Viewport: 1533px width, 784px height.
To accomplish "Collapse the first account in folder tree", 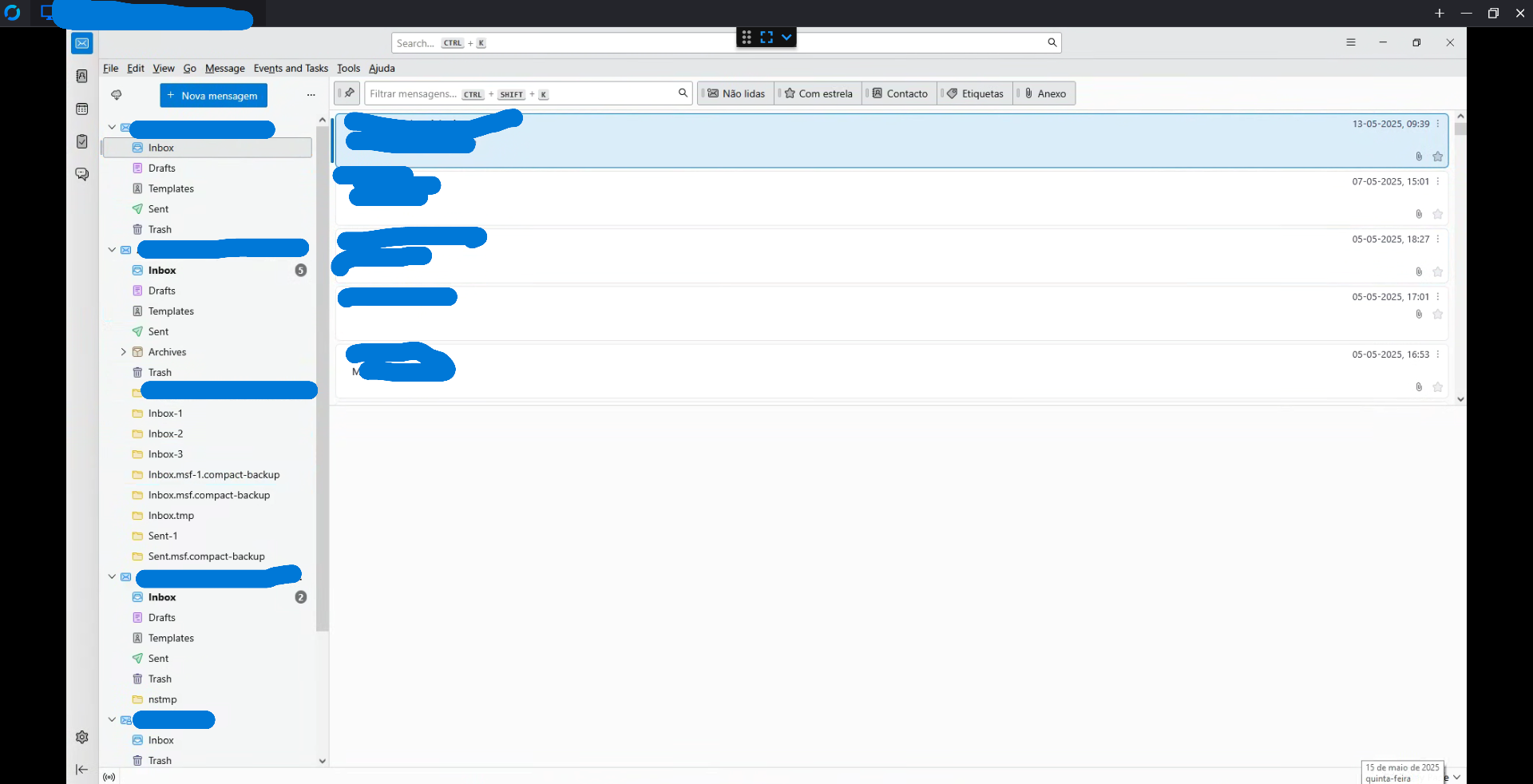I will [112, 127].
